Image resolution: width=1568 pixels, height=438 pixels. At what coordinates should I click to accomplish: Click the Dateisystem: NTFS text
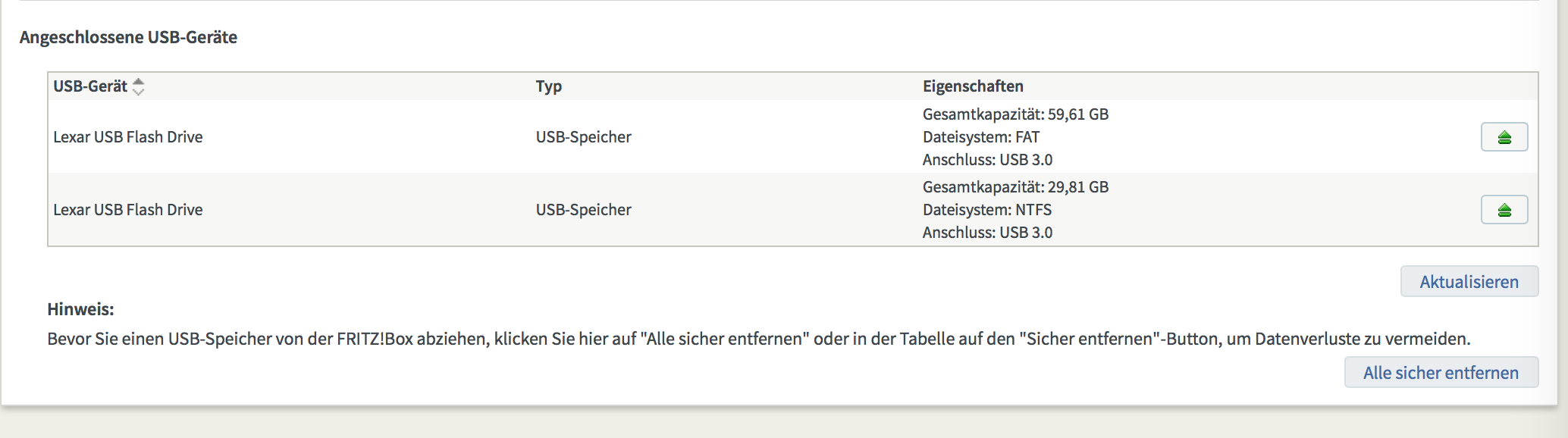click(987, 210)
